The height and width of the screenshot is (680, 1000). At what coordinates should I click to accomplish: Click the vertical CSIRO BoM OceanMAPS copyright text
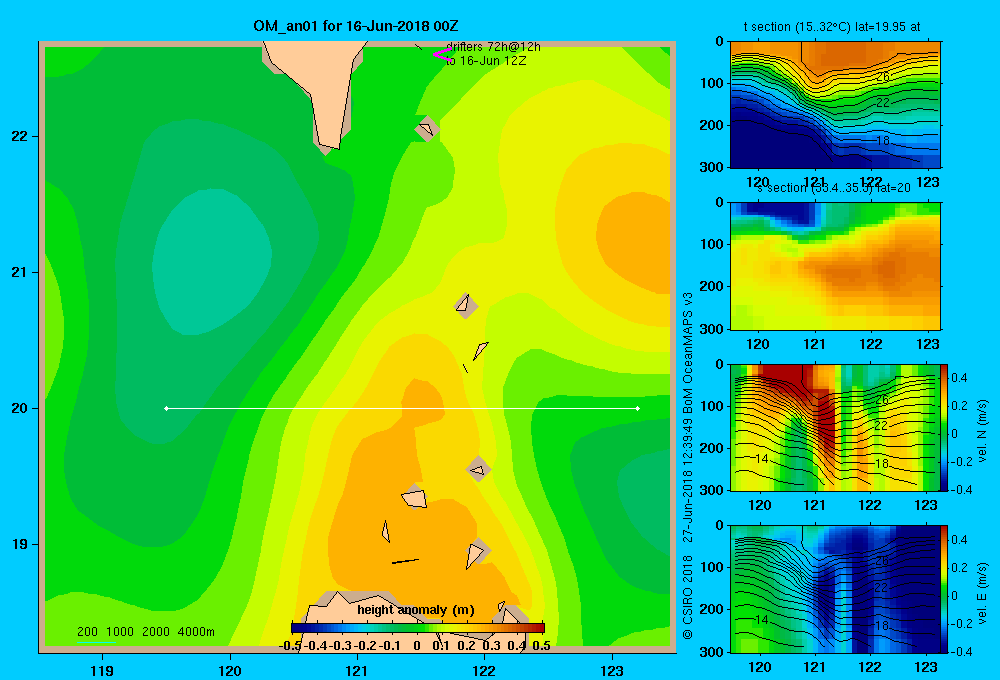(687, 466)
